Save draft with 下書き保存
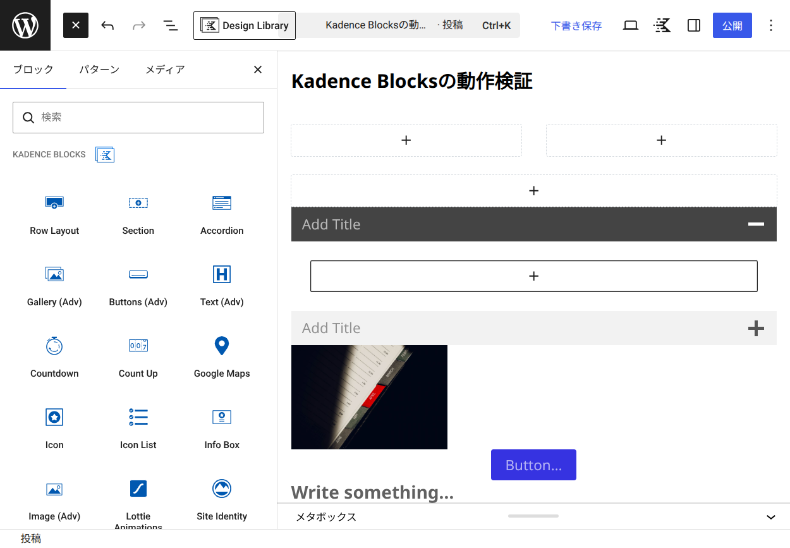 tap(576, 26)
